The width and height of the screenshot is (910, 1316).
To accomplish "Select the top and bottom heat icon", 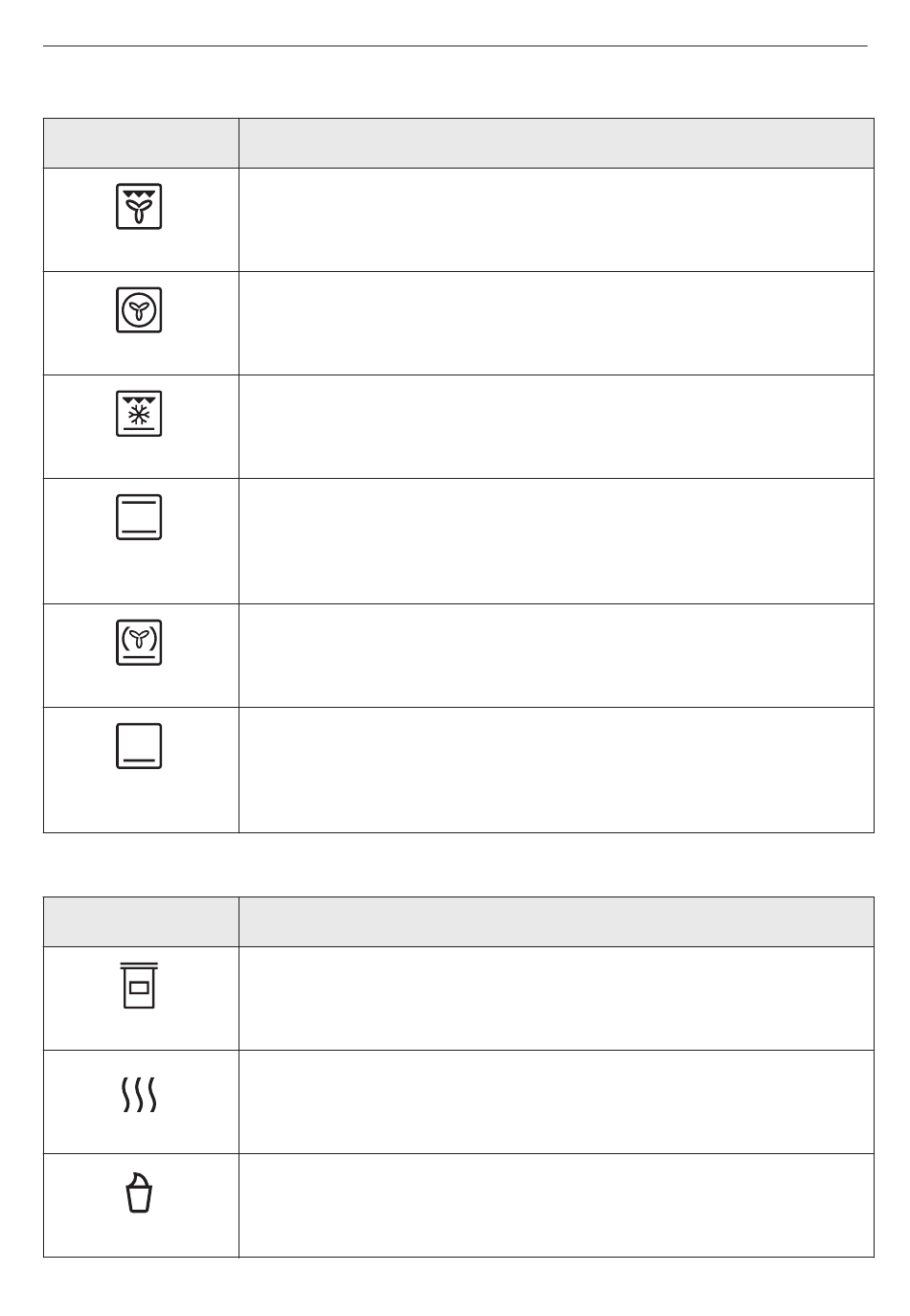I will click(x=139, y=516).
